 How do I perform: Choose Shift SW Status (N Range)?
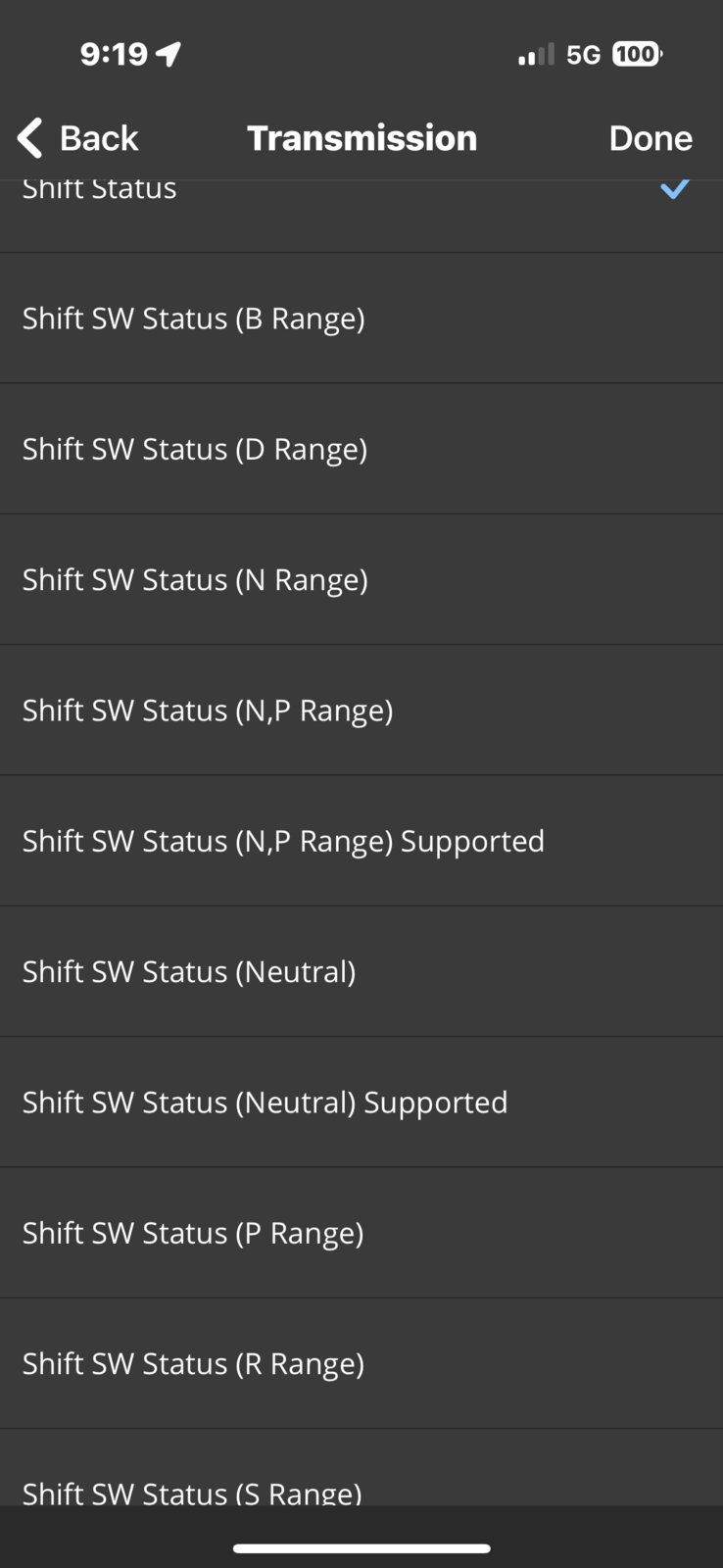[361, 579]
